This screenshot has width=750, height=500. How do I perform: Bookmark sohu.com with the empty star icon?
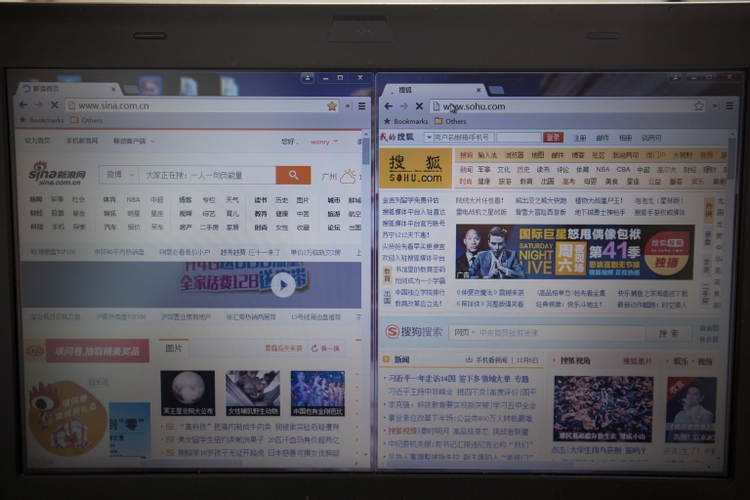699,106
